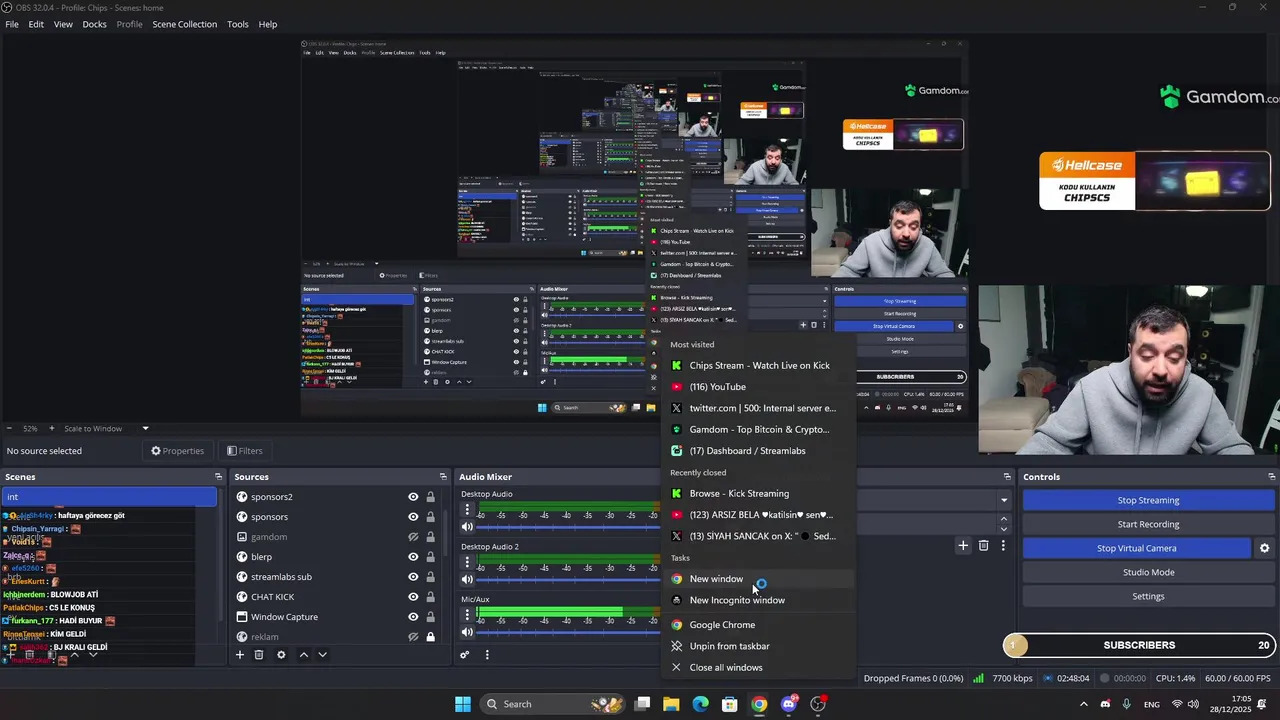1280x720 pixels.
Task: Delete transition with trash icon in transitions dock
Action: coord(984,545)
